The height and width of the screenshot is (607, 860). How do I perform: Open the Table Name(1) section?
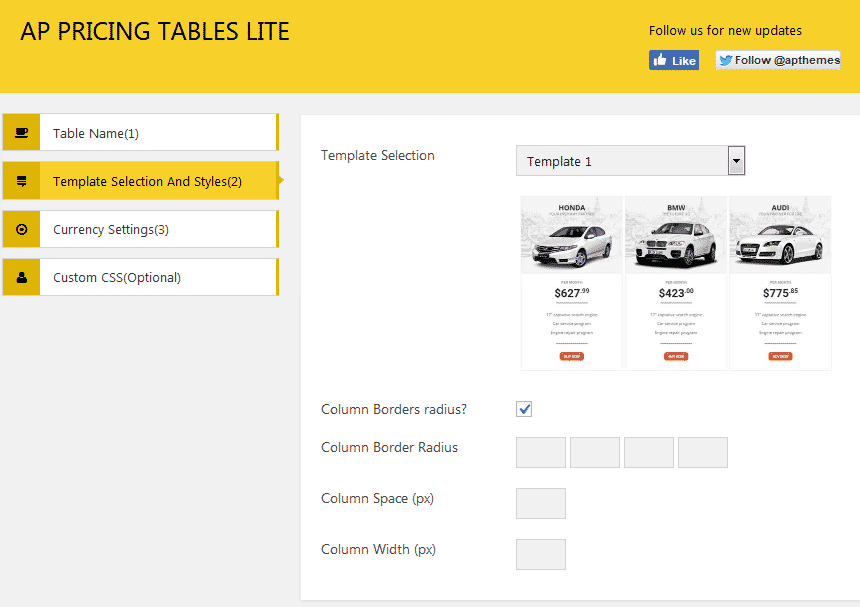(x=140, y=132)
